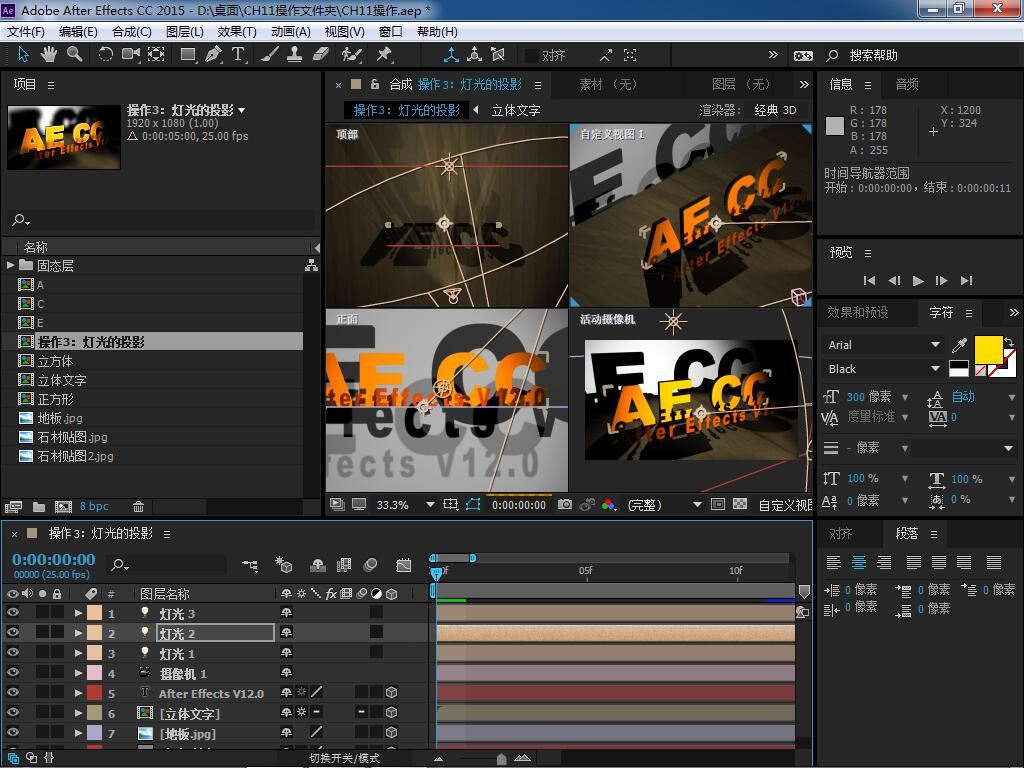Choose the Local Axis mode icon
This screenshot has height=768, width=1024.
pyautogui.click(x=451, y=55)
